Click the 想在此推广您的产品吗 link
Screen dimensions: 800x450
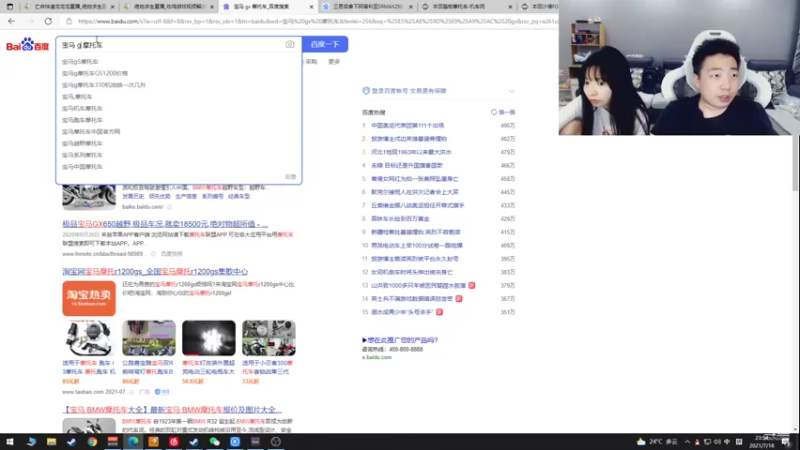pyautogui.click(x=400, y=340)
